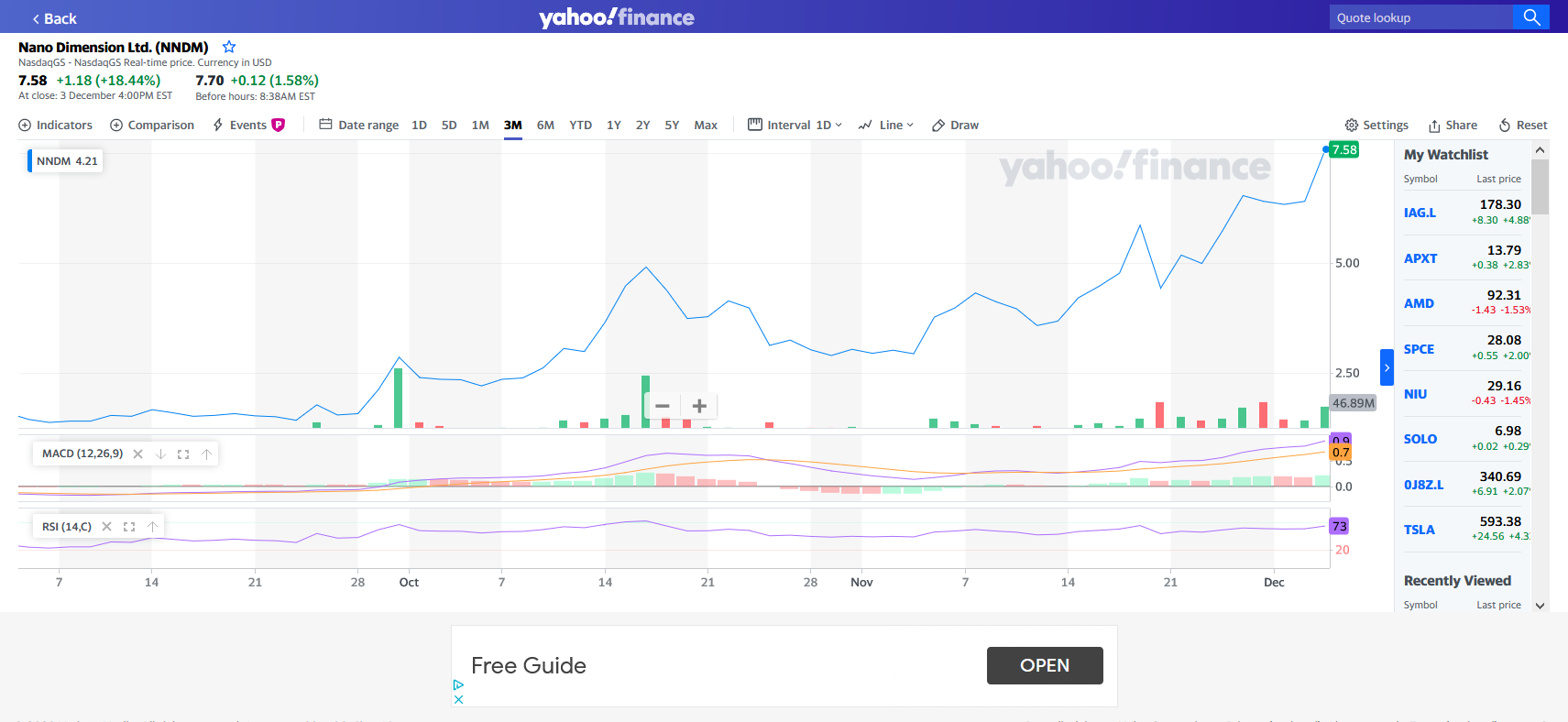1568x722 pixels.
Task: Open TSLA in watchlist
Action: (x=1420, y=530)
